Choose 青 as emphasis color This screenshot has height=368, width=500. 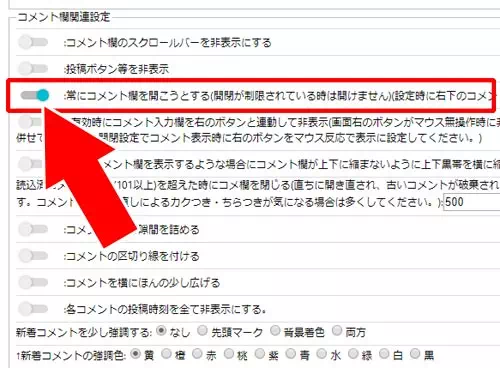pos(291,354)
